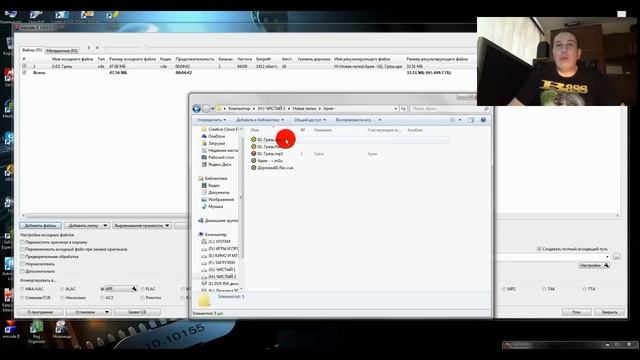Enable Предварительная обработка checkbox
Image resolution: width=640 pixels, height=360 pixels.
tap(23, 257)
